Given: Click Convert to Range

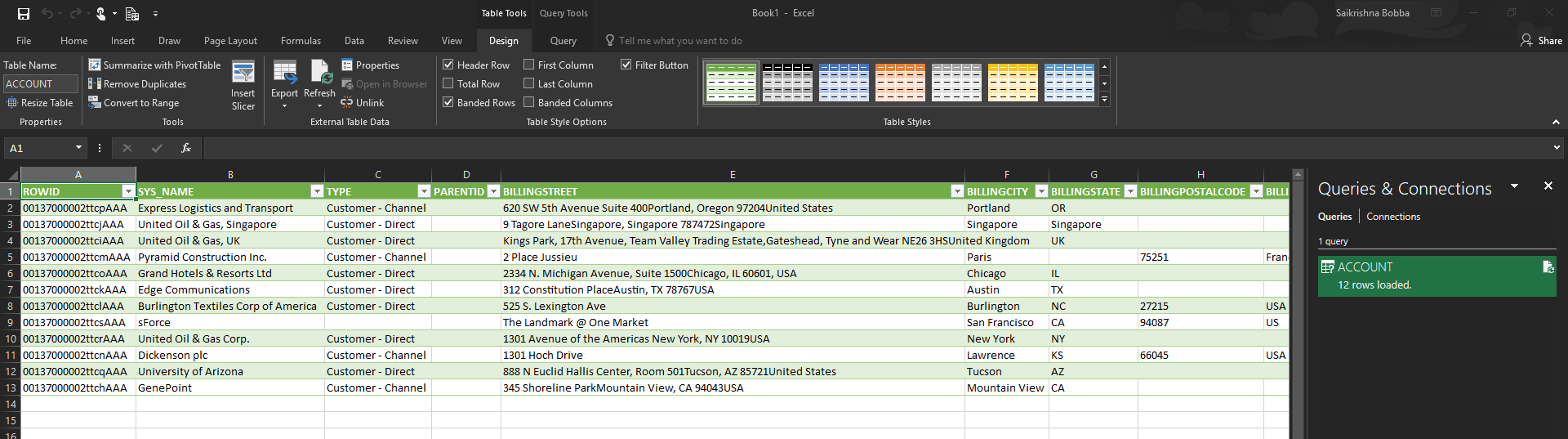Looking at the screenshot, I should tap(134, 102).
